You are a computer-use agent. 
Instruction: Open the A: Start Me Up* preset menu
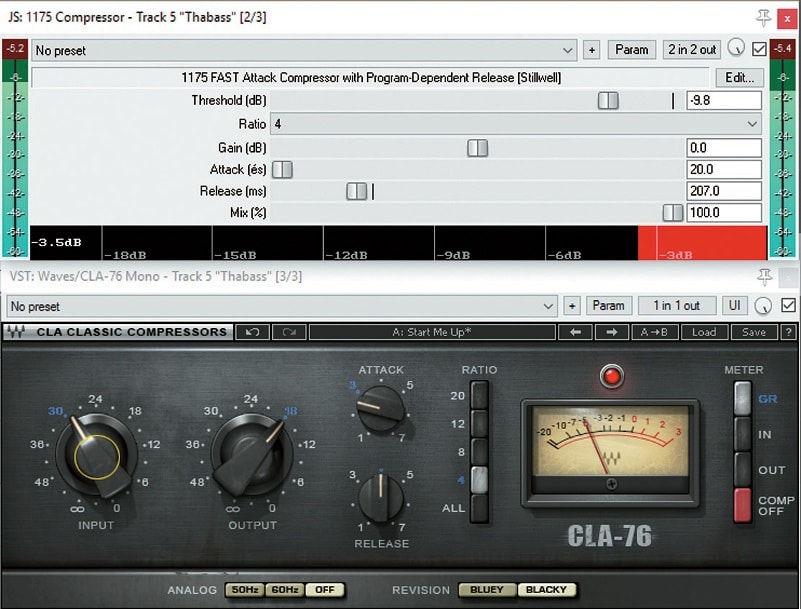tap(432, 332)
